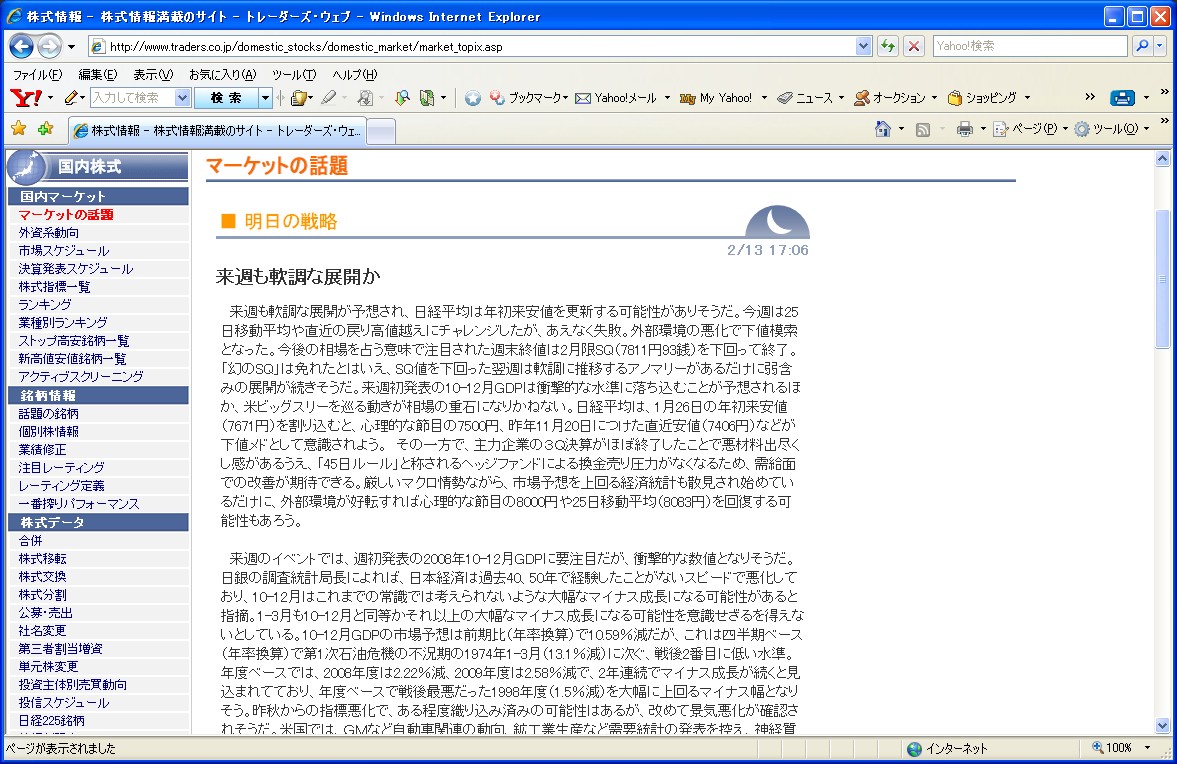Open 投資主体別売買動向 sidebar link
This screenshot has width=1177, height=764.
[73, 684]
